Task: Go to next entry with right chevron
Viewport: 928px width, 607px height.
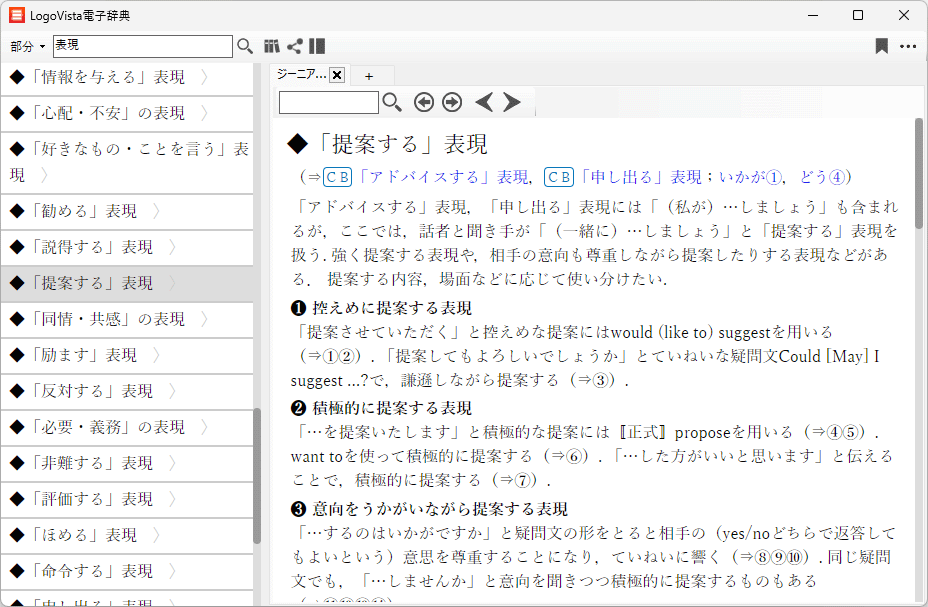Action: click(x=512, y=102)
